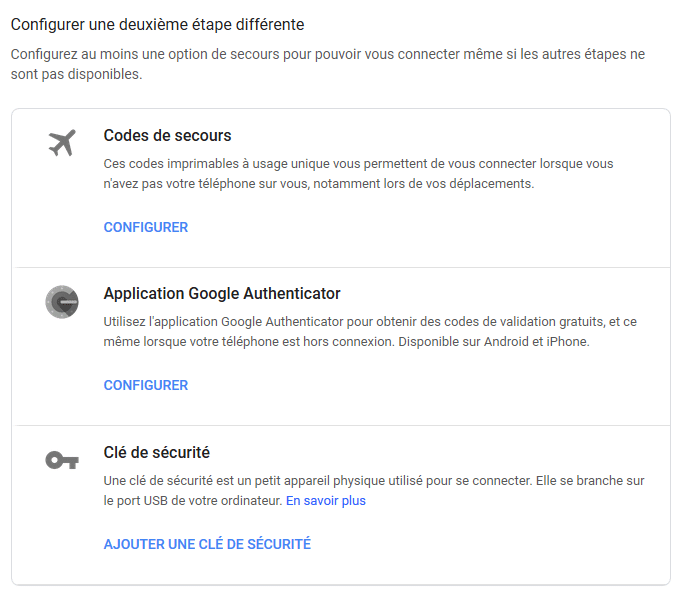
Task: Click the airplane icon for Codes de secours
Action: (x=62, y=143)
